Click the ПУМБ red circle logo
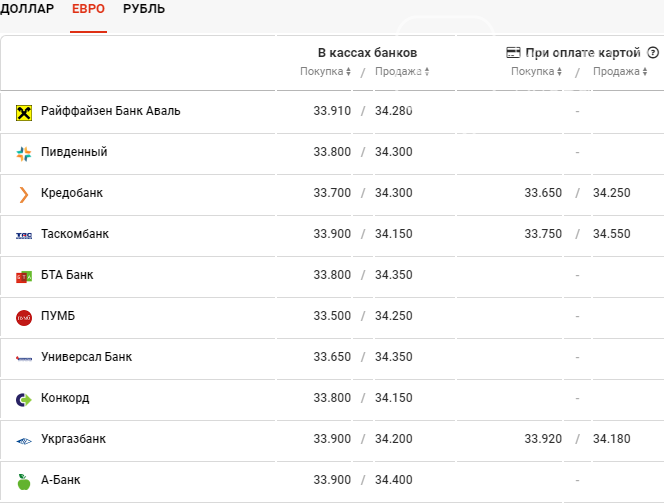This screenshot has width=664, height=503. pyautogui.click(x=24, y=318)
